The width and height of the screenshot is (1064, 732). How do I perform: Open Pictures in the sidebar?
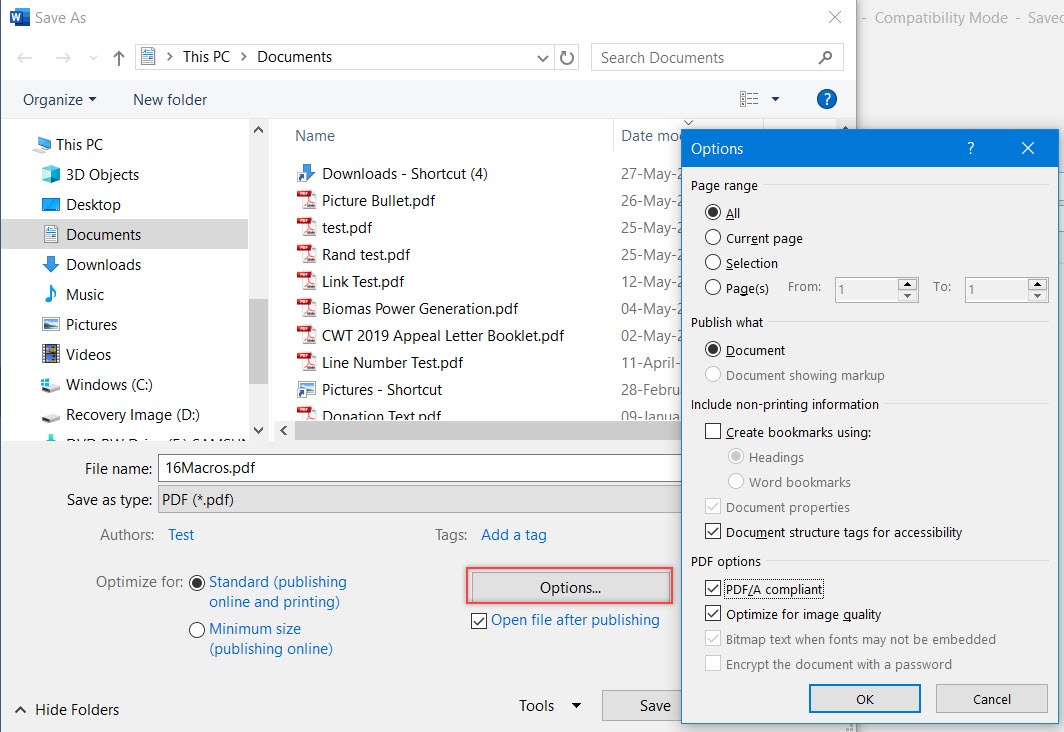coord(91,324)
